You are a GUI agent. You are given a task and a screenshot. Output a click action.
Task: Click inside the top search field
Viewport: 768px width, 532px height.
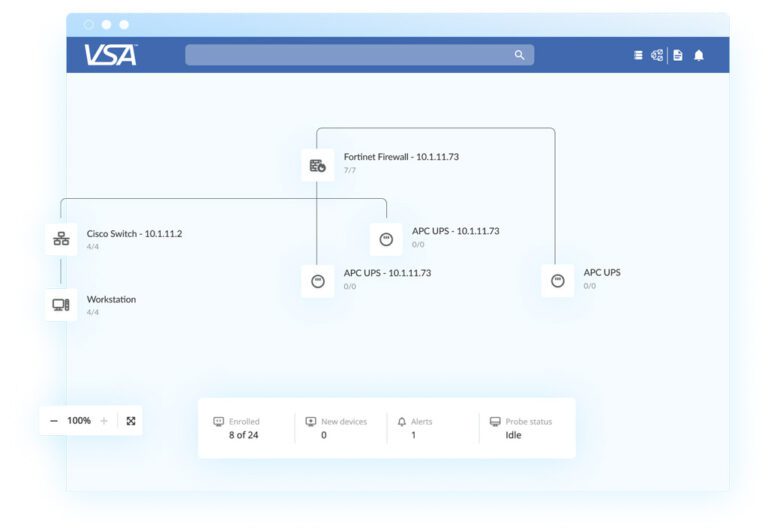point(350,55)
